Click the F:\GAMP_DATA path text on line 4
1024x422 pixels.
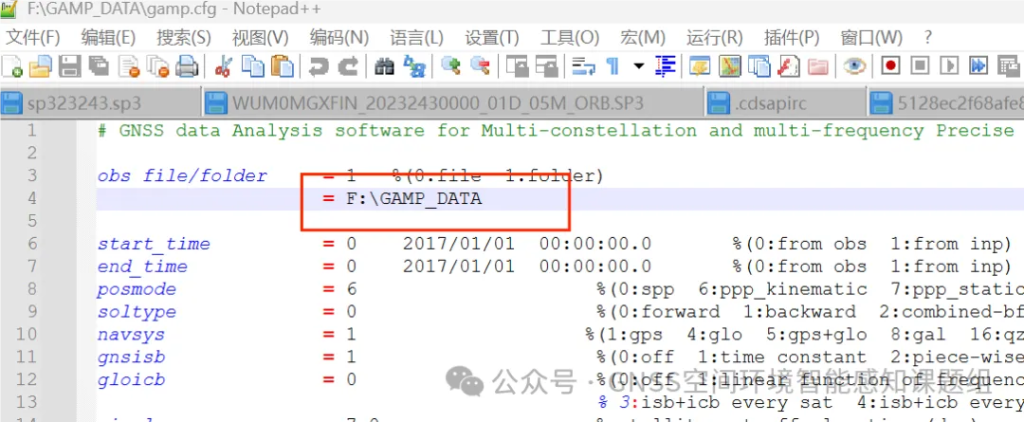pos(414,198)
